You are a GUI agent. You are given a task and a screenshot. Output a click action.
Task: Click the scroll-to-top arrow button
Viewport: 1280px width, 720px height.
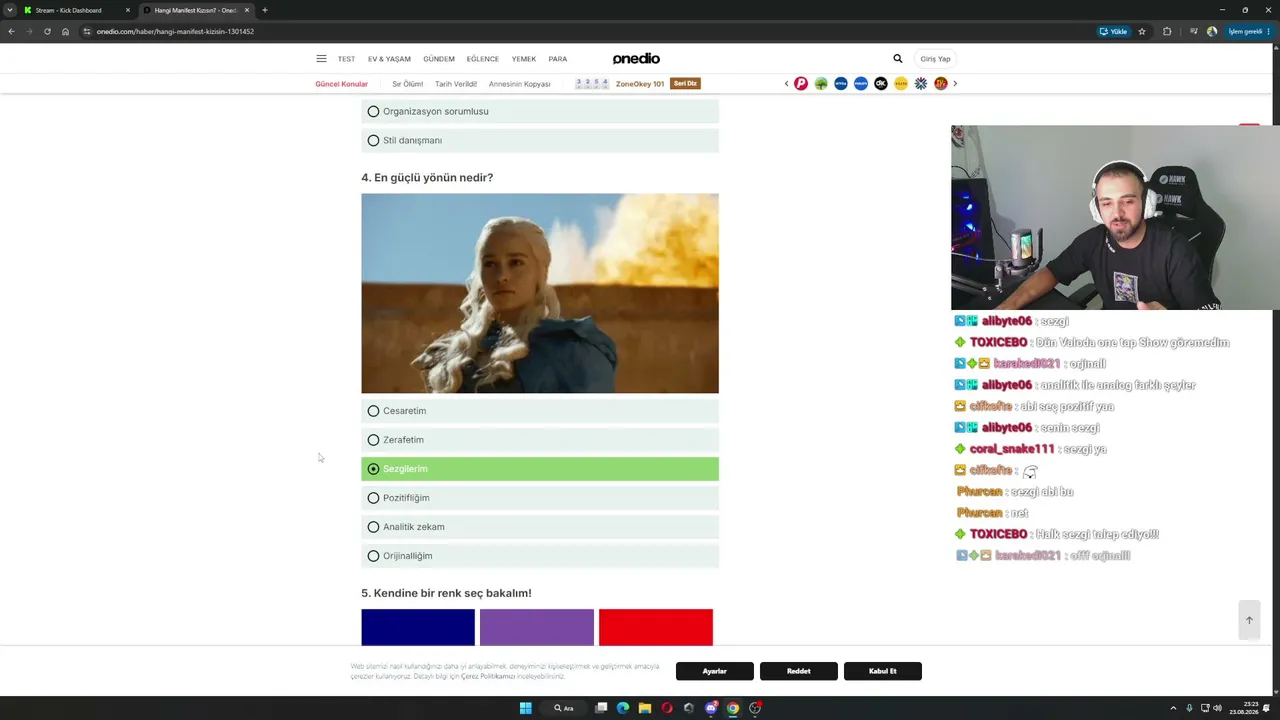tap(1249, 620)
